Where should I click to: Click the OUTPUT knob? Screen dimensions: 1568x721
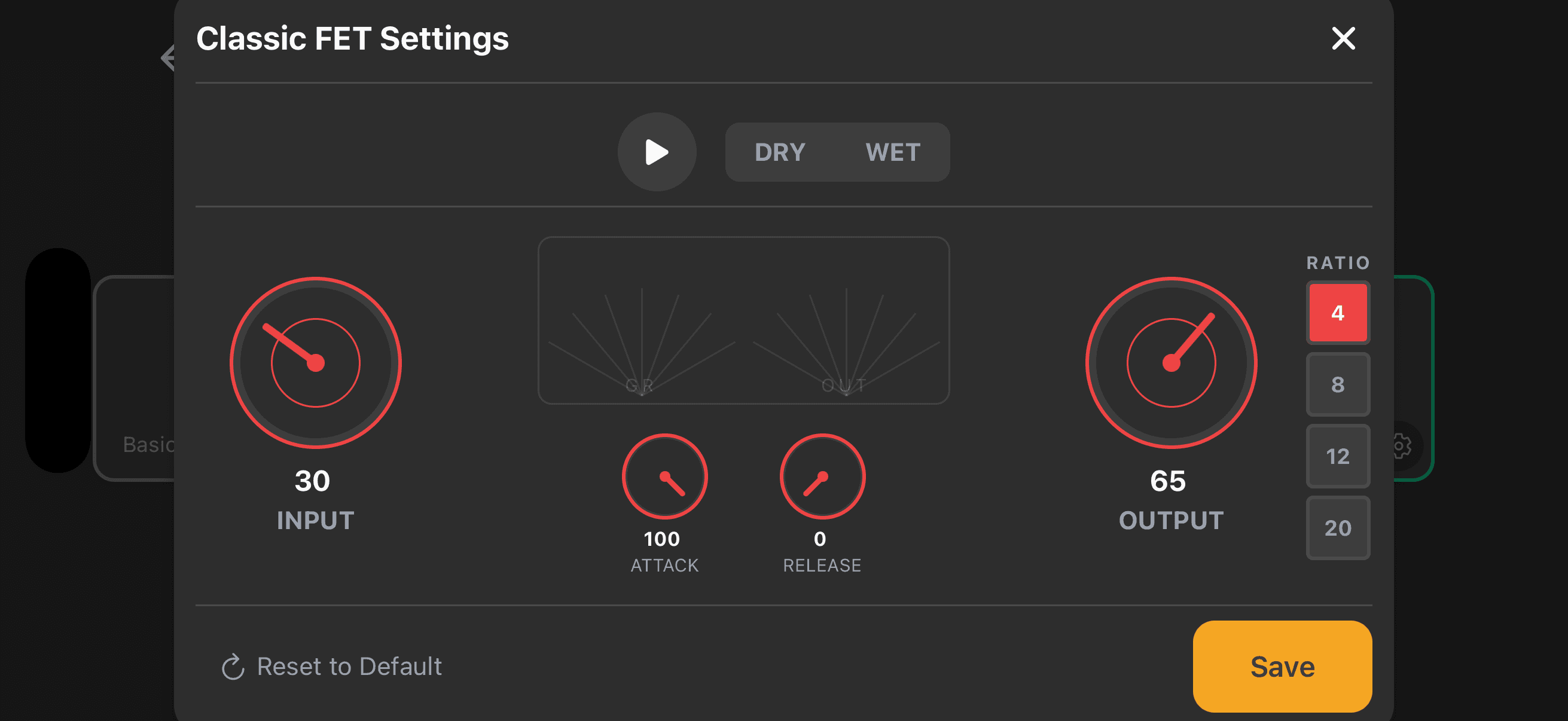tap(1170, 363)
